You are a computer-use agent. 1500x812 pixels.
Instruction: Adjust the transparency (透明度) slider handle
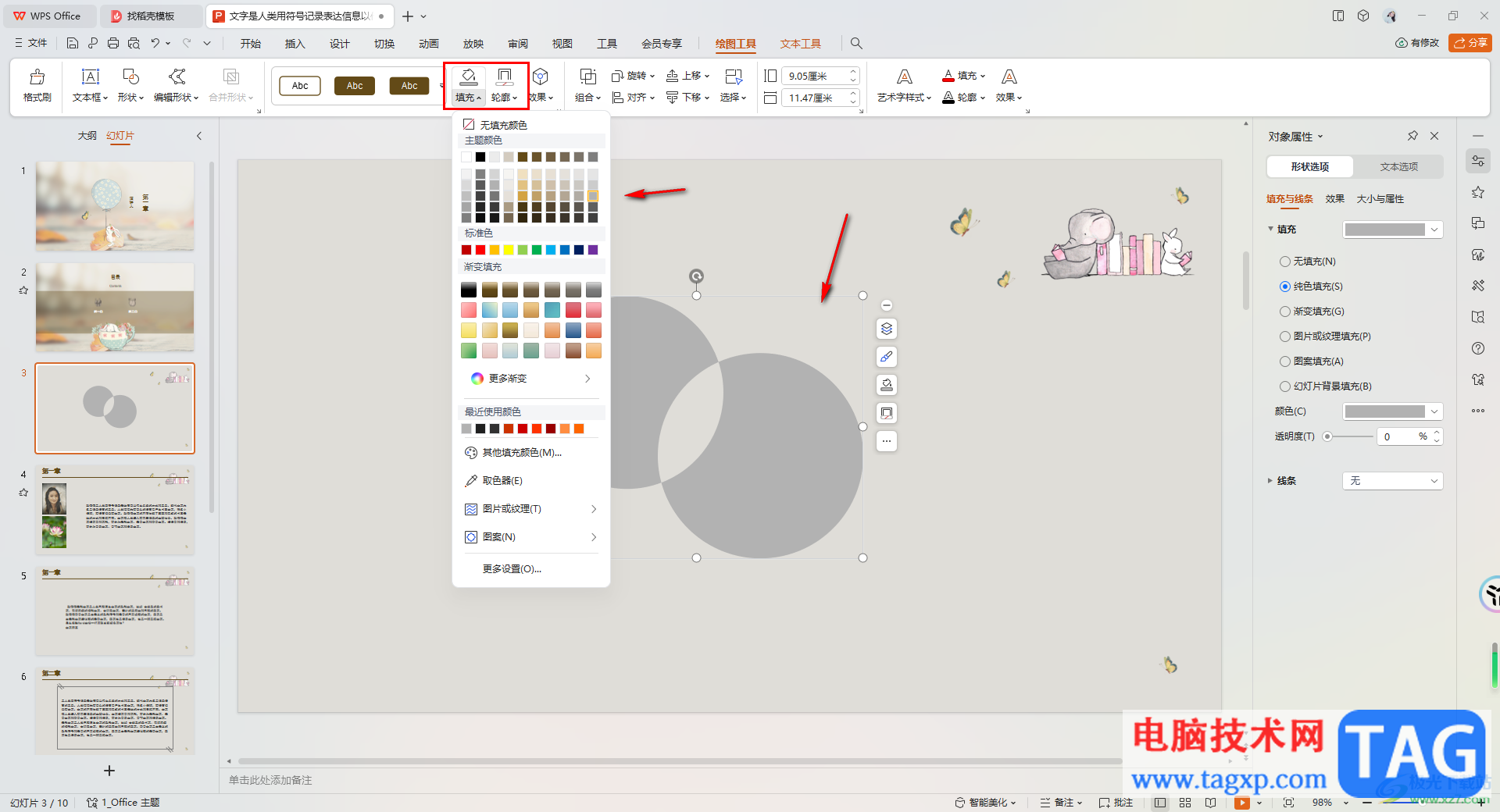1327,436
